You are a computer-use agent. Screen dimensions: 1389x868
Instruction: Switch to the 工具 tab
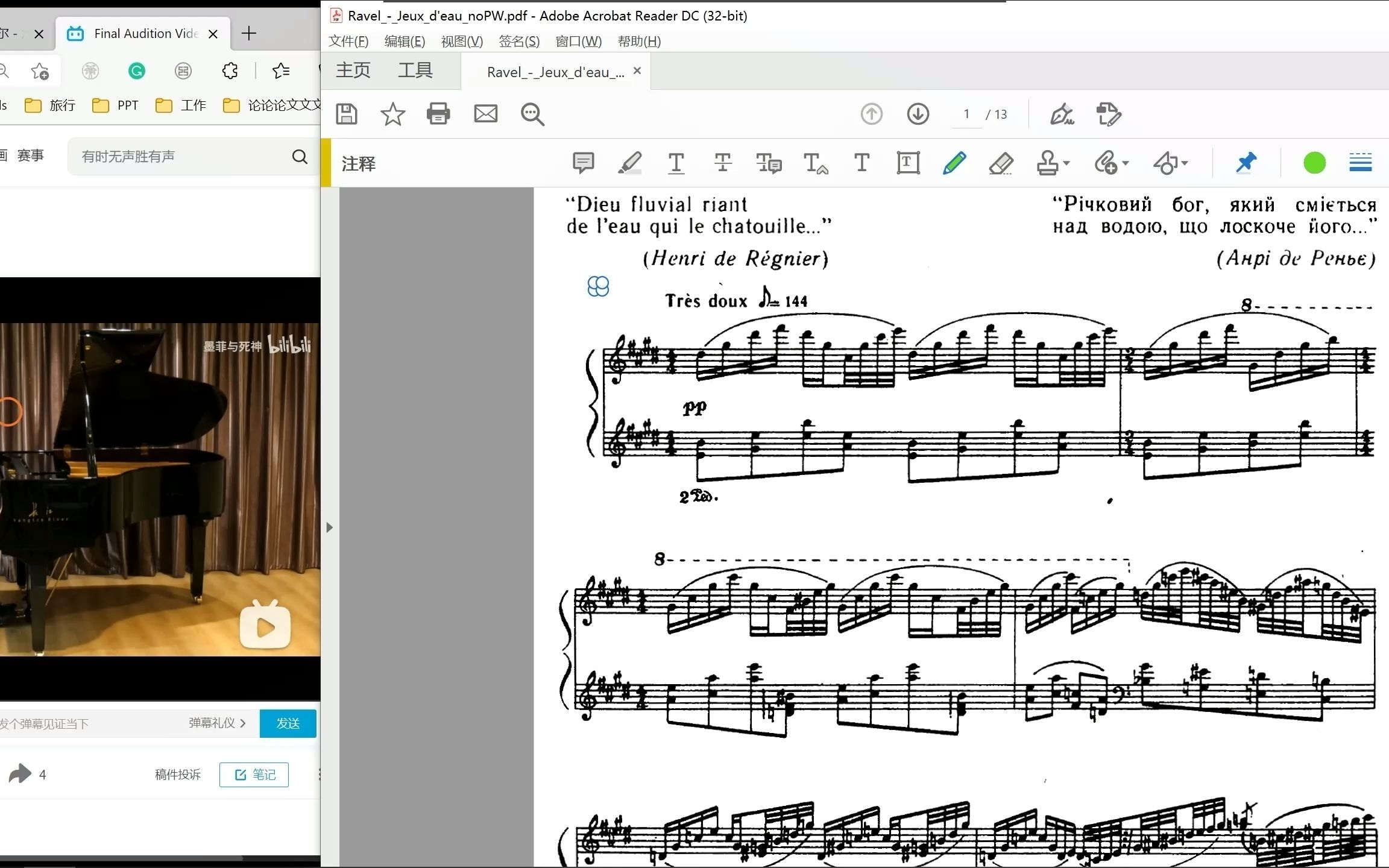click(x=415, y=71)
